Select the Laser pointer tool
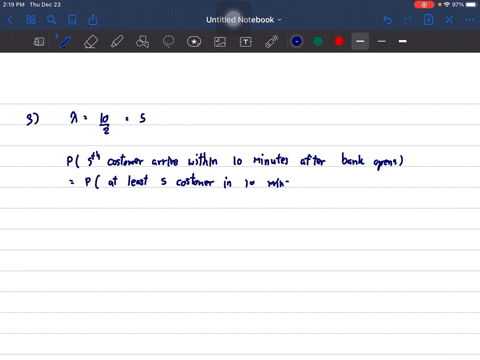The width and height of the screenshot is (480, 360). (x=272, y=42)
